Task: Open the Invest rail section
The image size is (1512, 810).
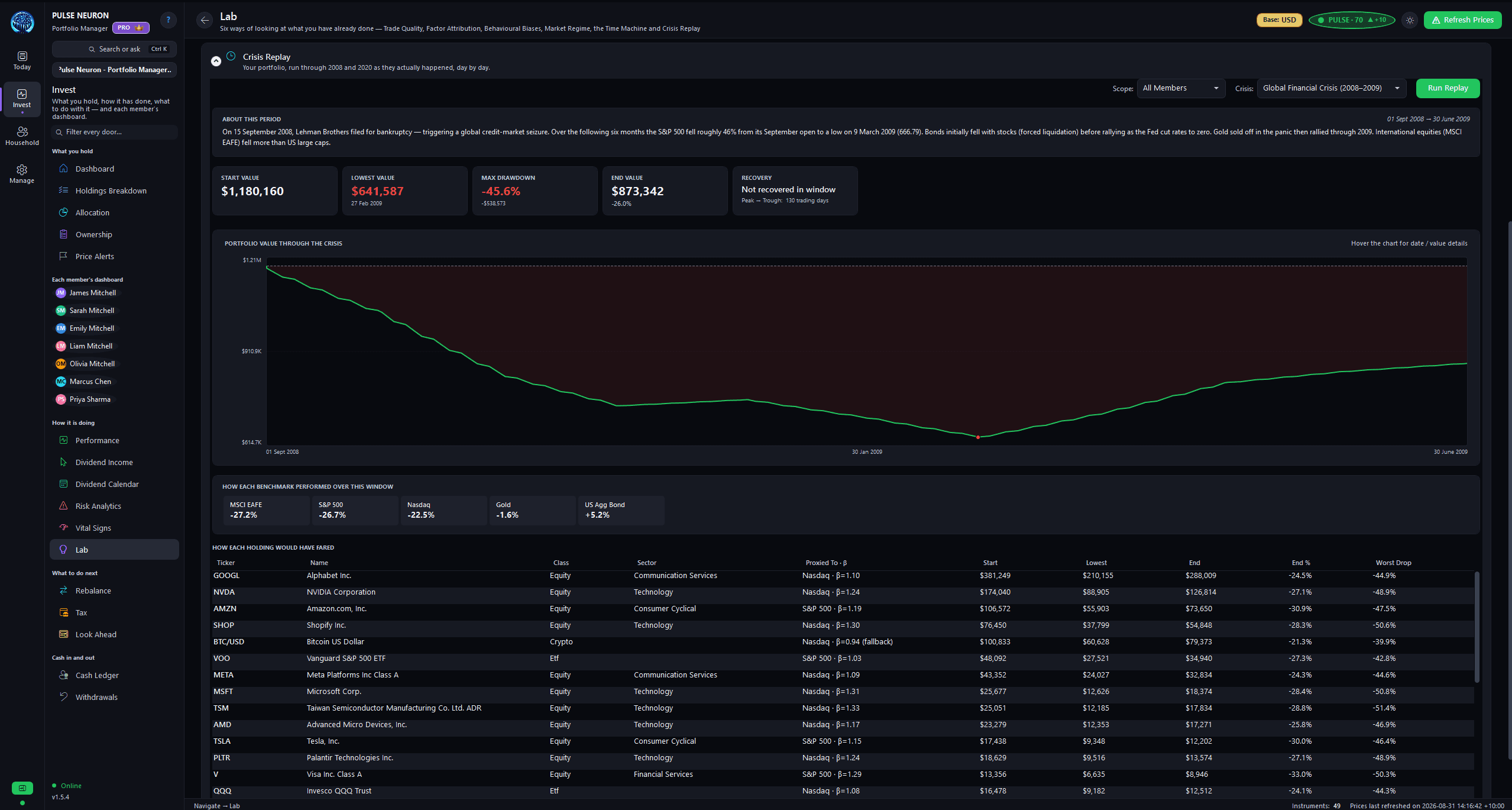Action: click(x=22, y=98)
